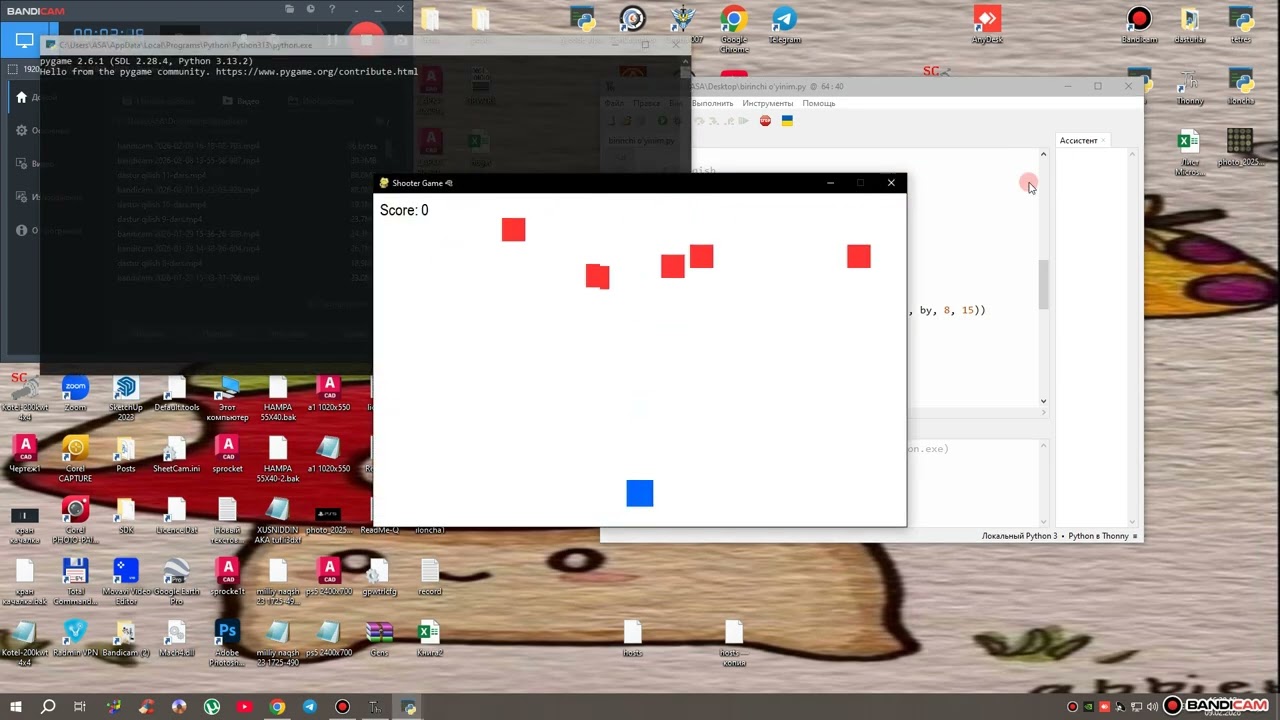Image resolution: width=1280 pixels, height=720 pixels.
Task: Open the Zoom desktop shortcut
Action: [75, 394]
